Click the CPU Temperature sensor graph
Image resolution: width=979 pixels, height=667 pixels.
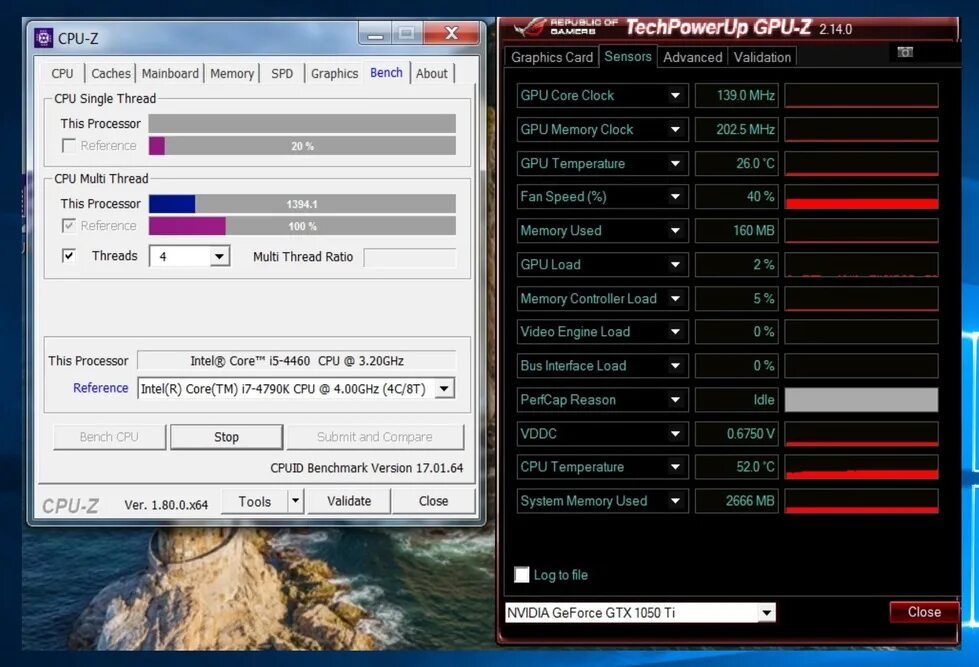pos(861,467)
